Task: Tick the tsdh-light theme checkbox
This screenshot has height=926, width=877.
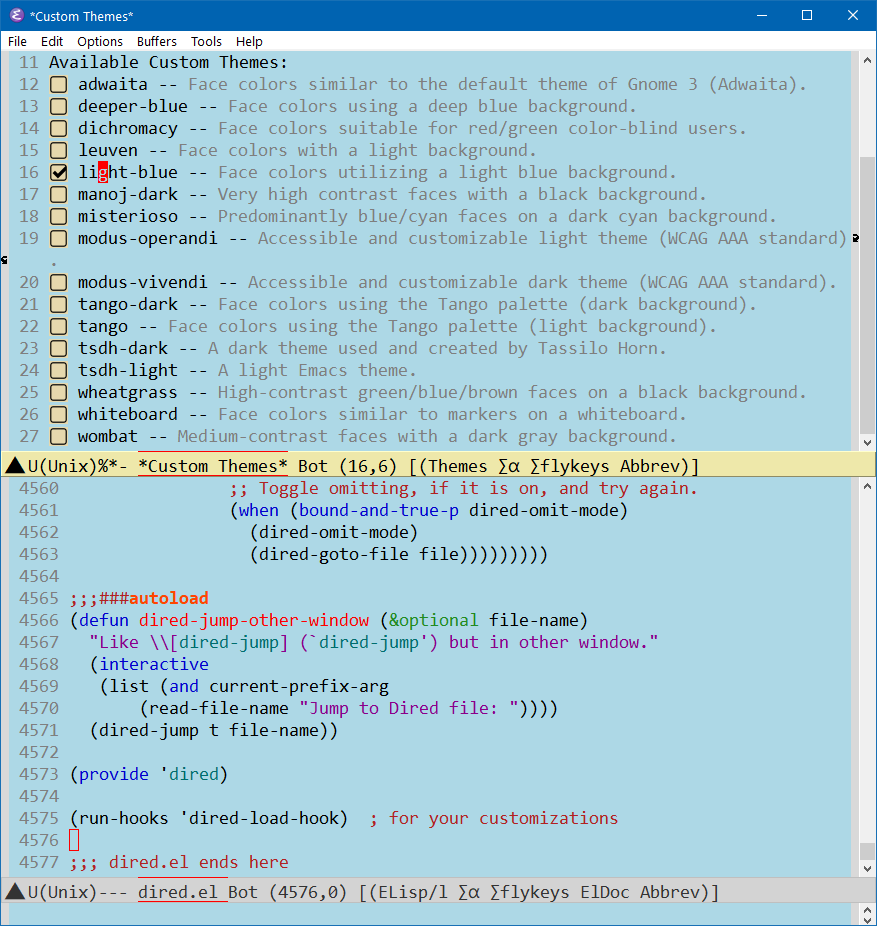Action: 58,371
